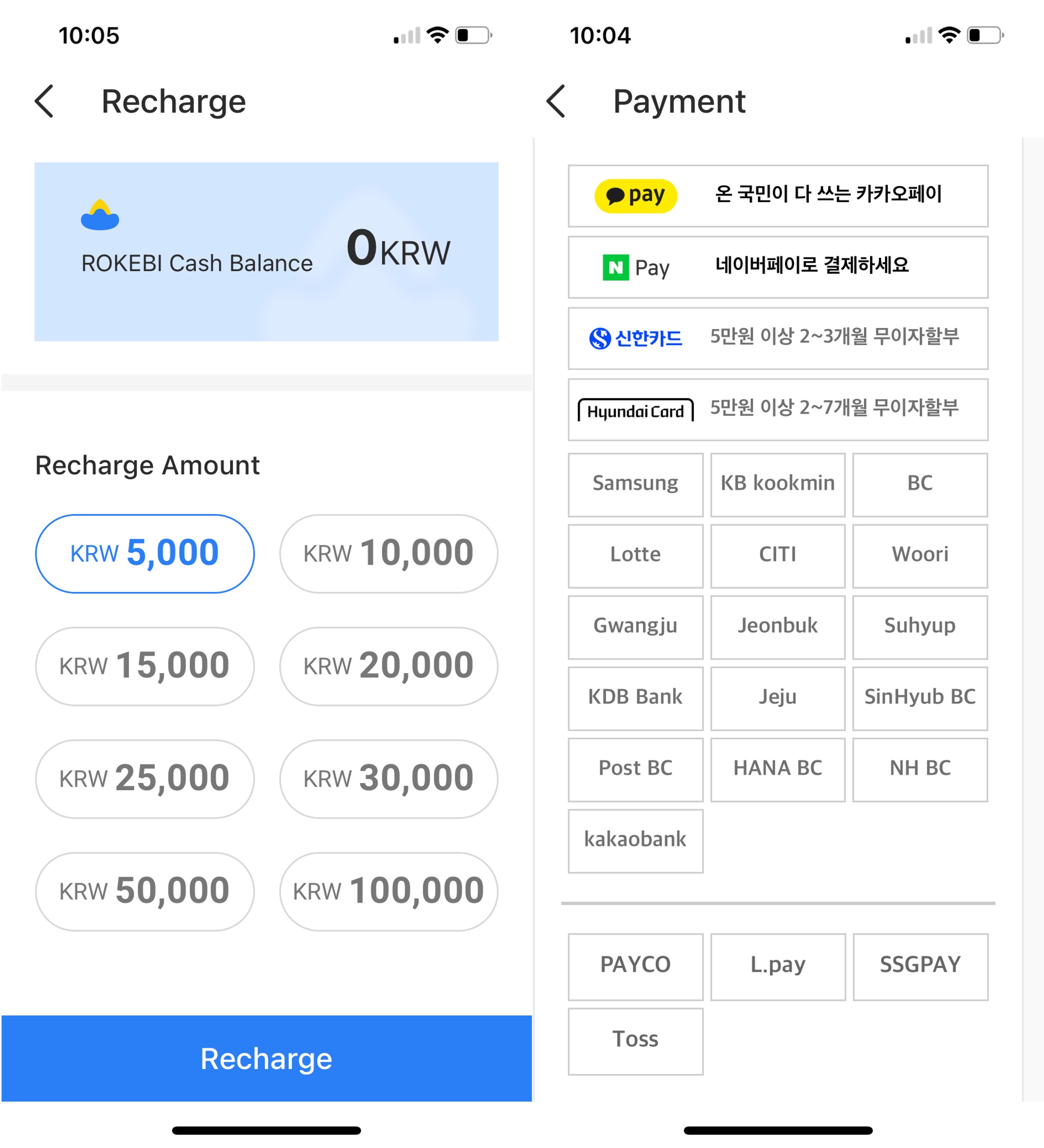Tap the ROKEBI Cash Balance card
The width and height of the screenshot is (1044, 1148).
tap(266, 252)
